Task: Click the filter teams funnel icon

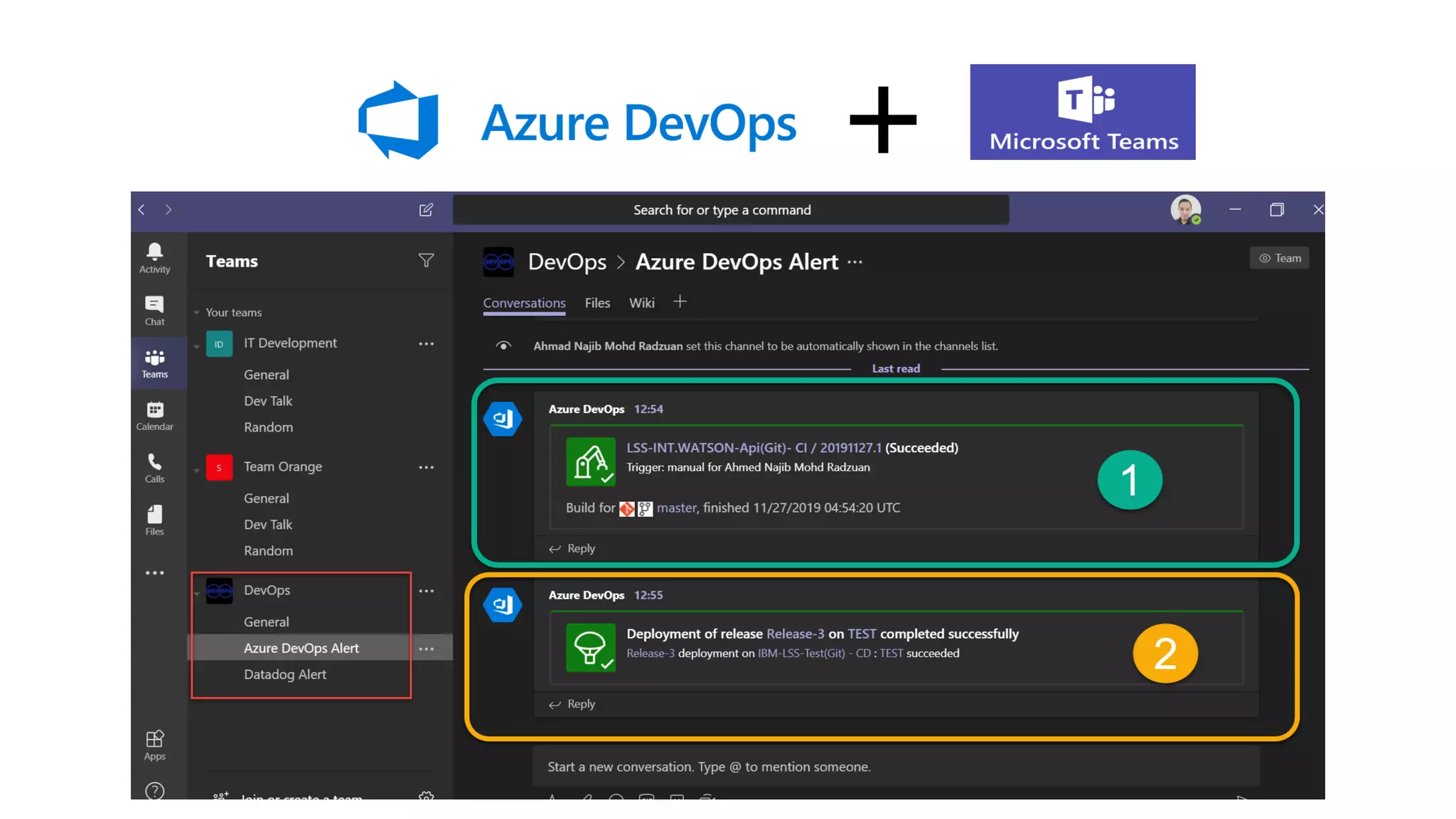Action: [426, 261]
